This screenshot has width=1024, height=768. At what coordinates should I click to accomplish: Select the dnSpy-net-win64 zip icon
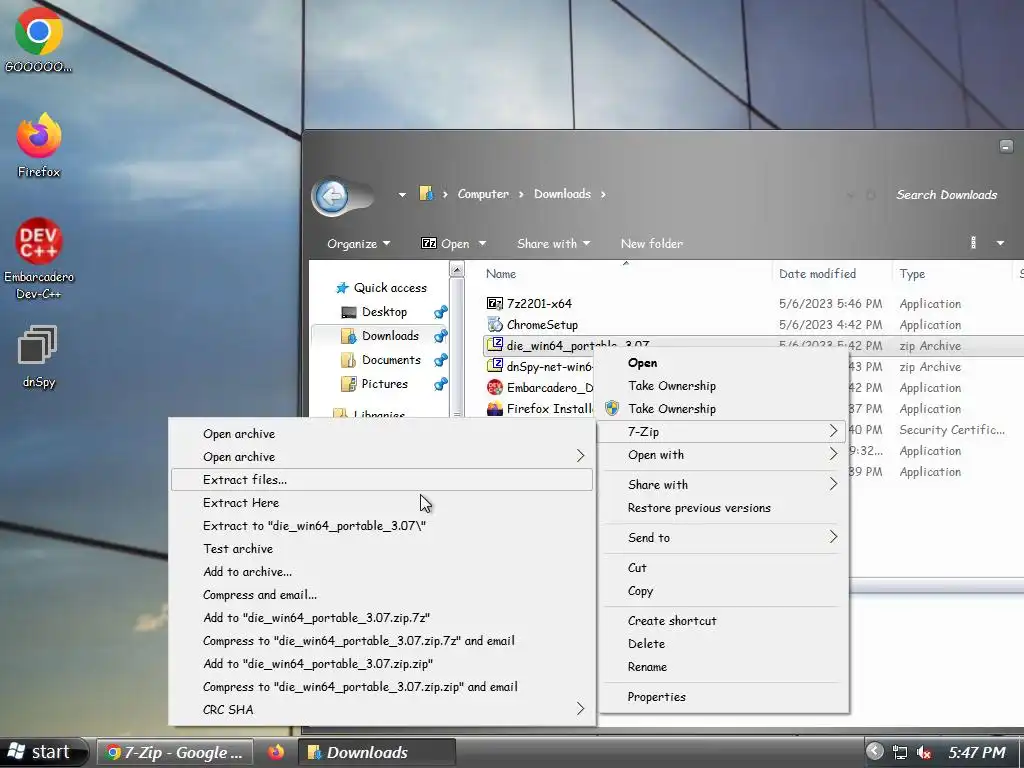click(x=494, y=366)
